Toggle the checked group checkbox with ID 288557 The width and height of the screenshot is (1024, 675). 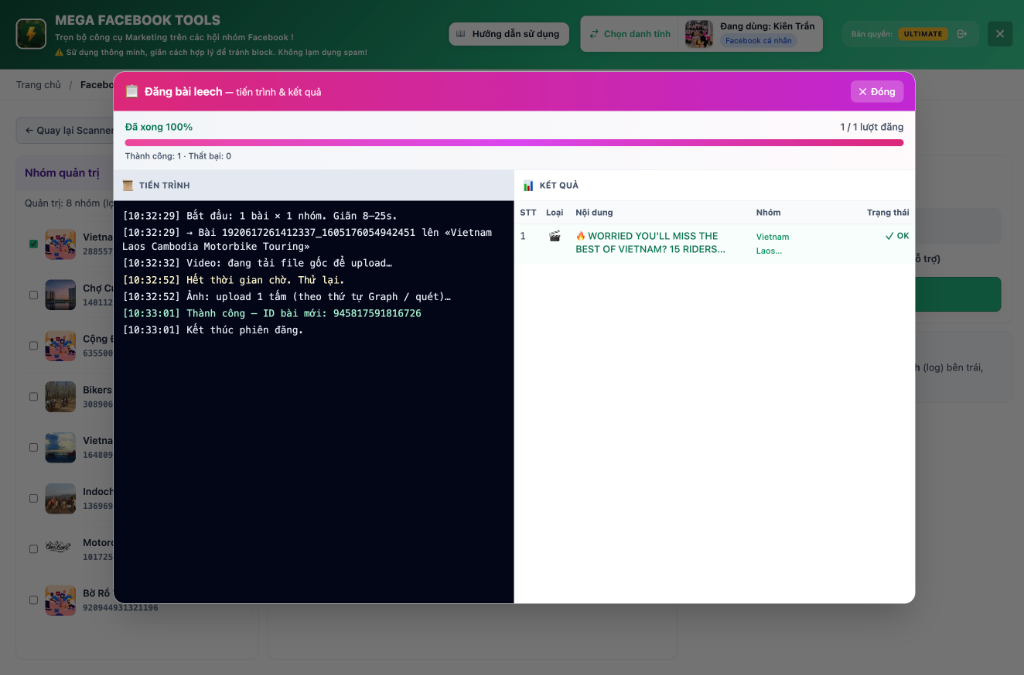point(33,244)
